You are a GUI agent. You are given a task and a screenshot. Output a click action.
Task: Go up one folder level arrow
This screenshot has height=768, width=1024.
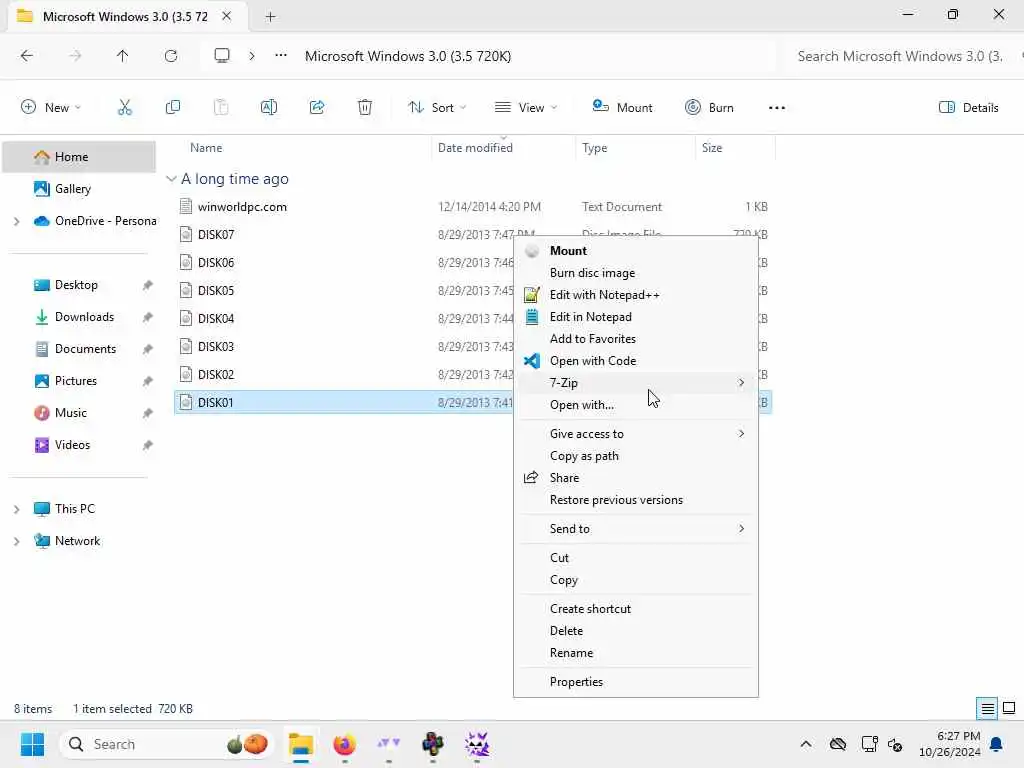coord(123,56)
